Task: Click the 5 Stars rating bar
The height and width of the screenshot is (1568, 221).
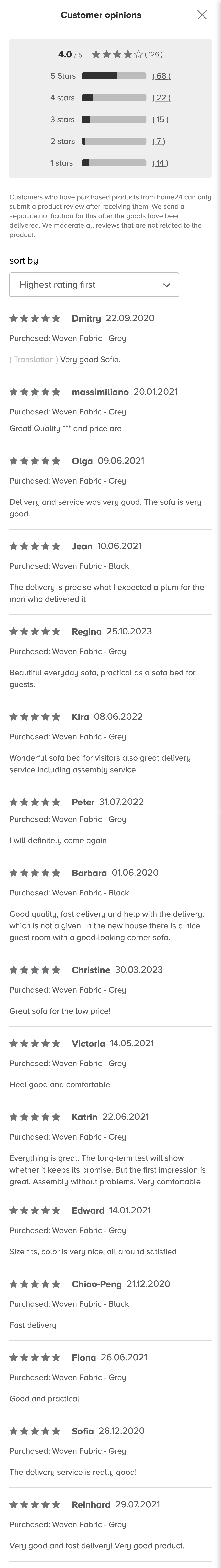Action: coord(114,76)
